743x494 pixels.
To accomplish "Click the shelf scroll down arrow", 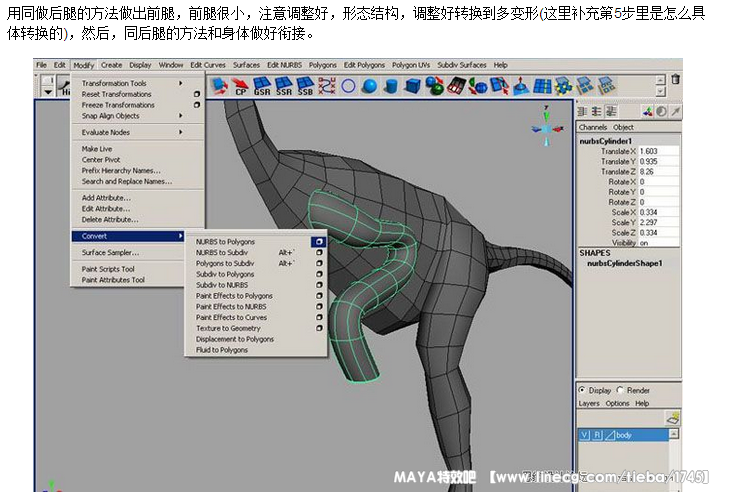I will pos(661,91).
